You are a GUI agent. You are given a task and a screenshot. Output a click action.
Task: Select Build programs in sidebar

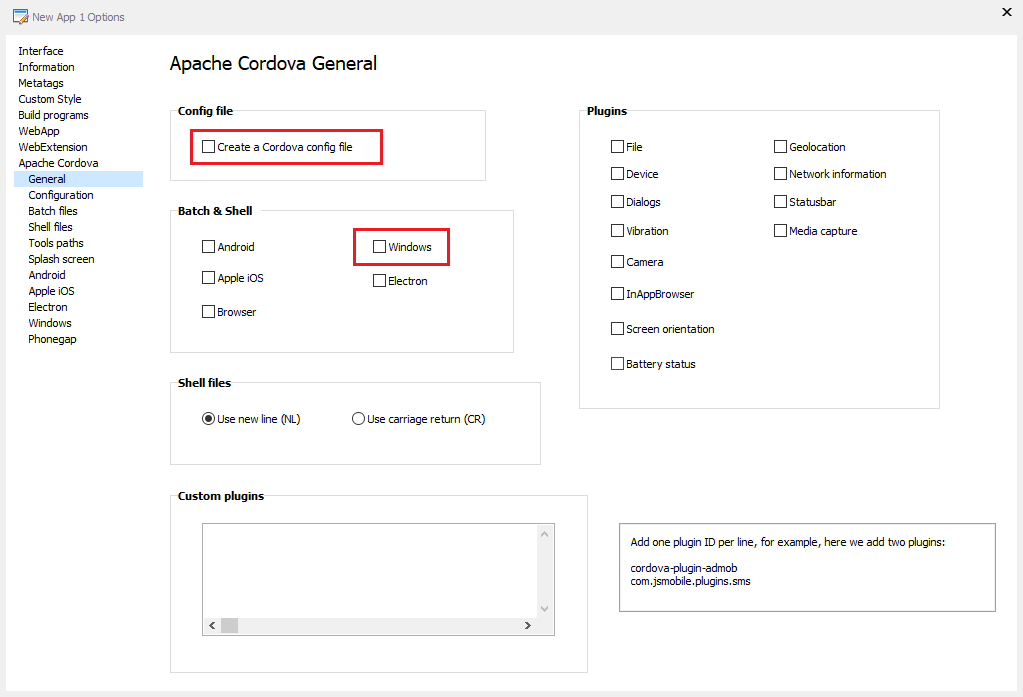pos(53,115)
